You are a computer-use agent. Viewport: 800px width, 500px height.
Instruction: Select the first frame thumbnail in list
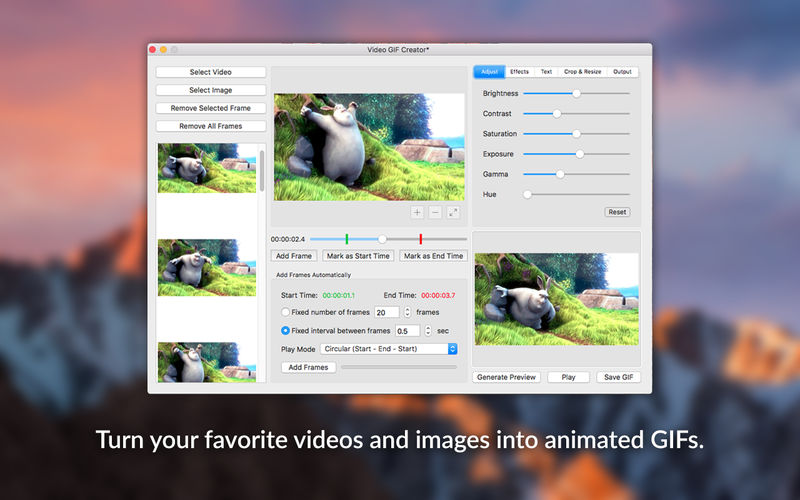[x=206, y=168]
